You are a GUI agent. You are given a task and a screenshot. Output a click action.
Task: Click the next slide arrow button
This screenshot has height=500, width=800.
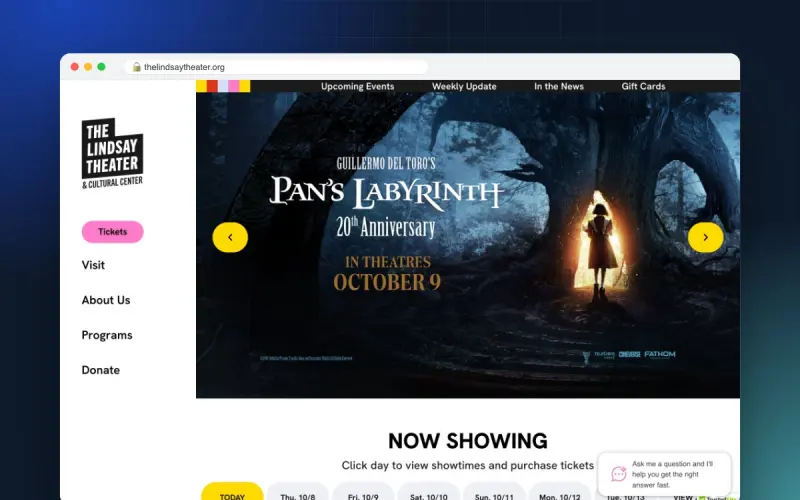click(706, 237)
